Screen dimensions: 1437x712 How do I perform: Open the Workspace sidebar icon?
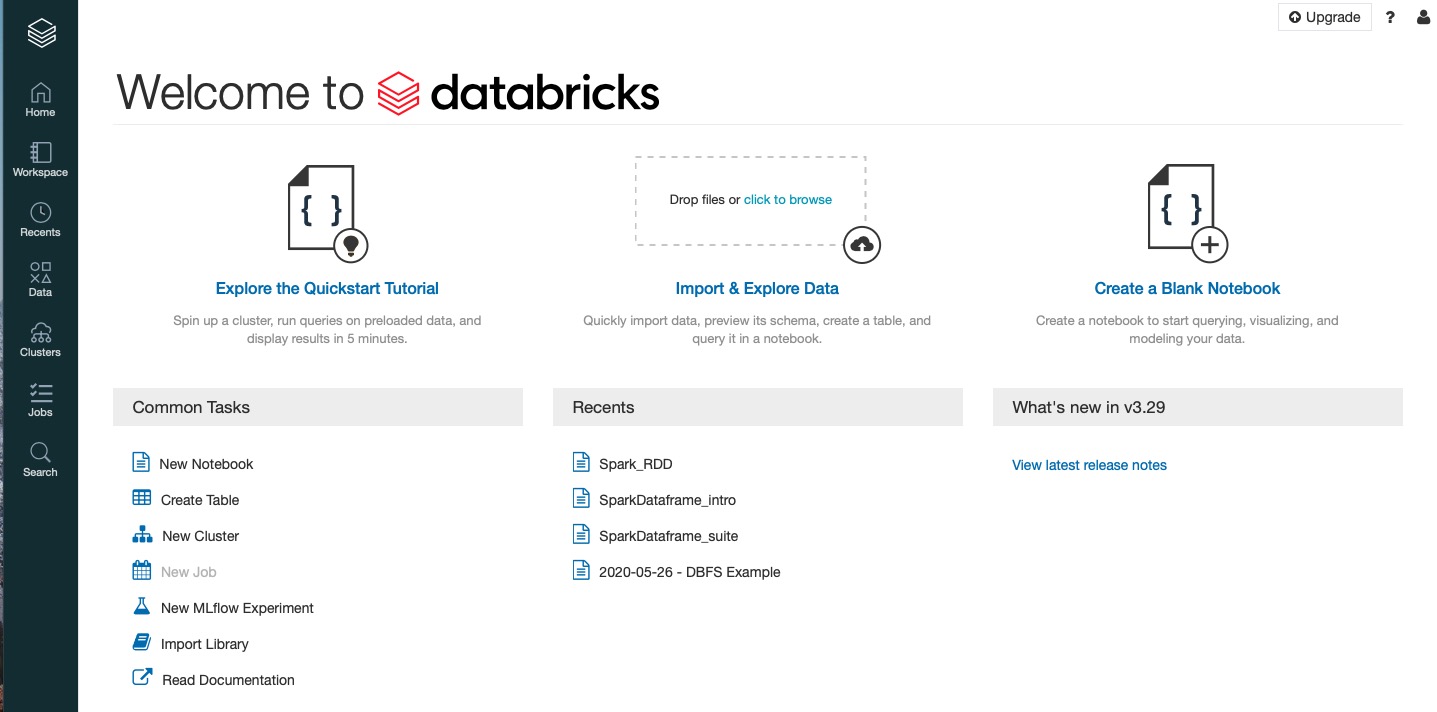(40, 160)
